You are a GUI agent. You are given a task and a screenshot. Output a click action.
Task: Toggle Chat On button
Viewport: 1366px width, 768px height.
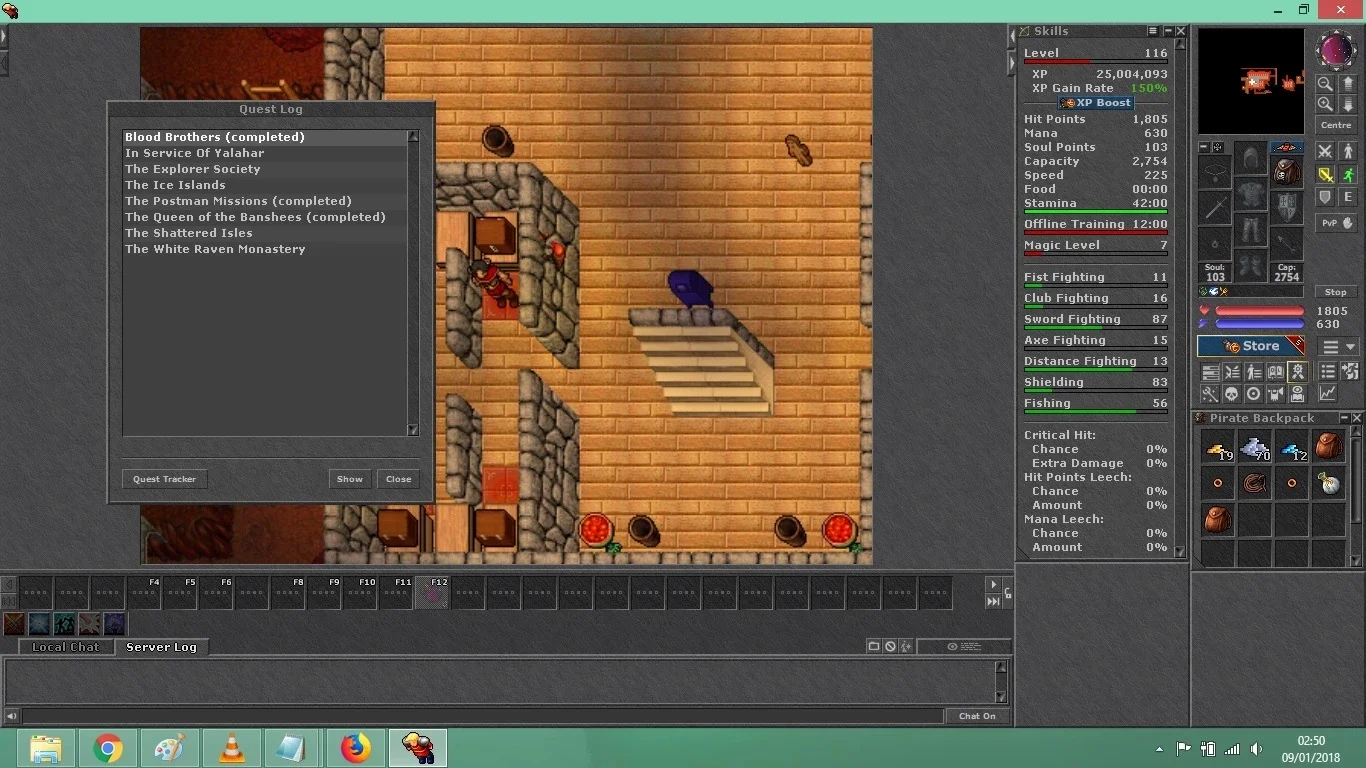tap(977, 716)
